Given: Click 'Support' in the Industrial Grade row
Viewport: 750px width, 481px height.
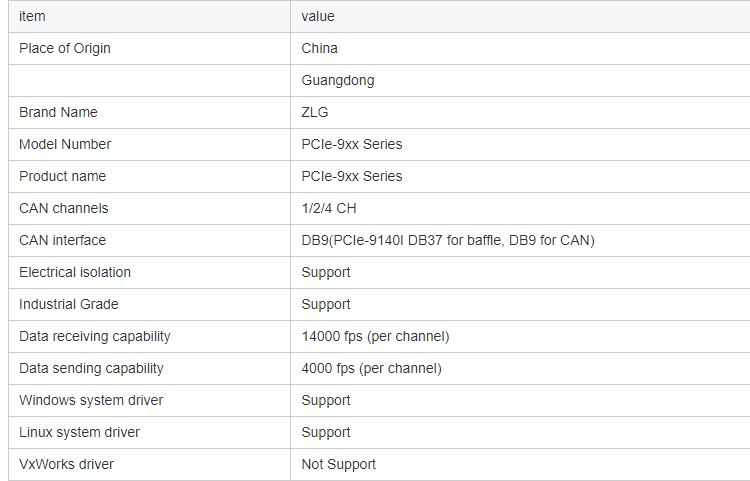Looking at the screenshot, I should click(326, 305).
